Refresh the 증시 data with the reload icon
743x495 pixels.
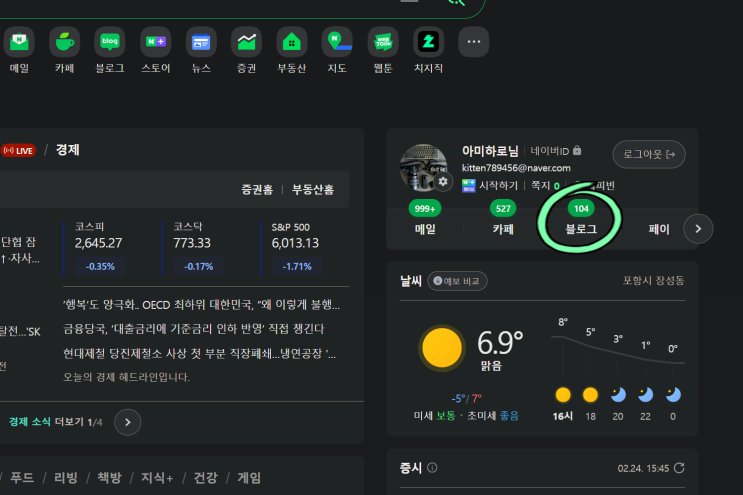679,468
